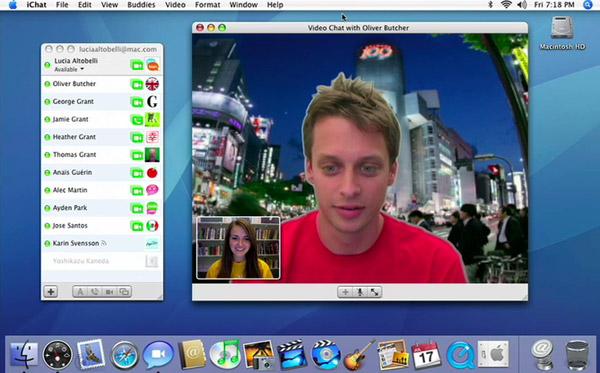The width and height of the screenshot is (600, 373).
Task: Start an audio chat button
Action: [95, 292]
